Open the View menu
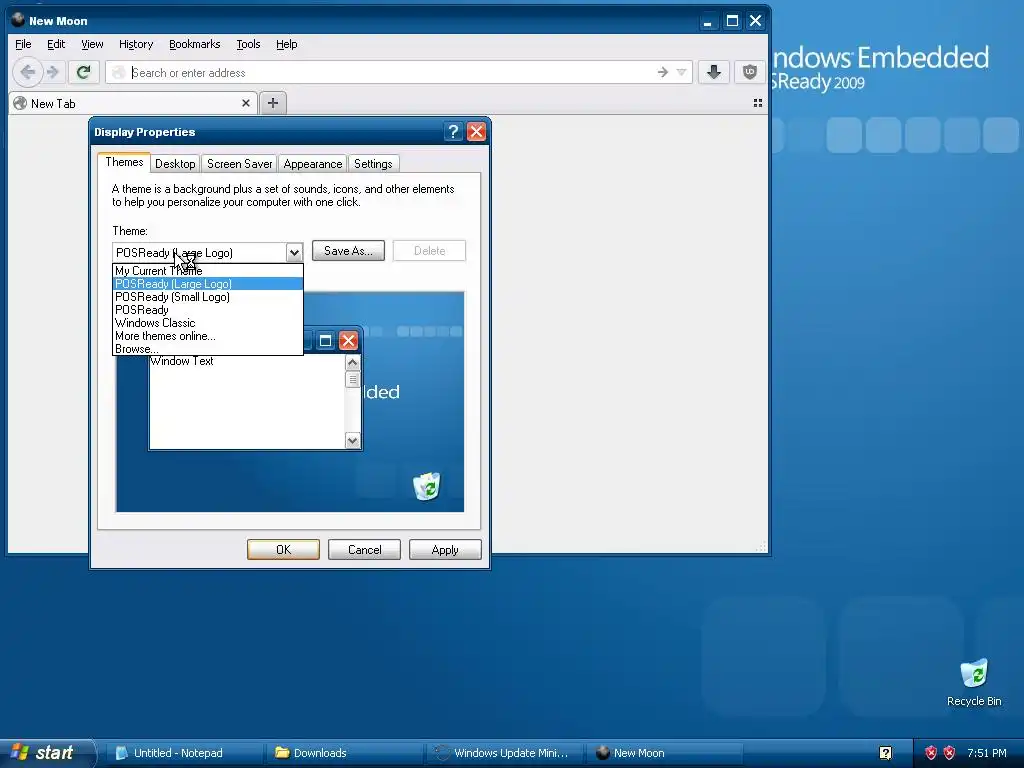The image size is (1024, 768). pos(92,44)
